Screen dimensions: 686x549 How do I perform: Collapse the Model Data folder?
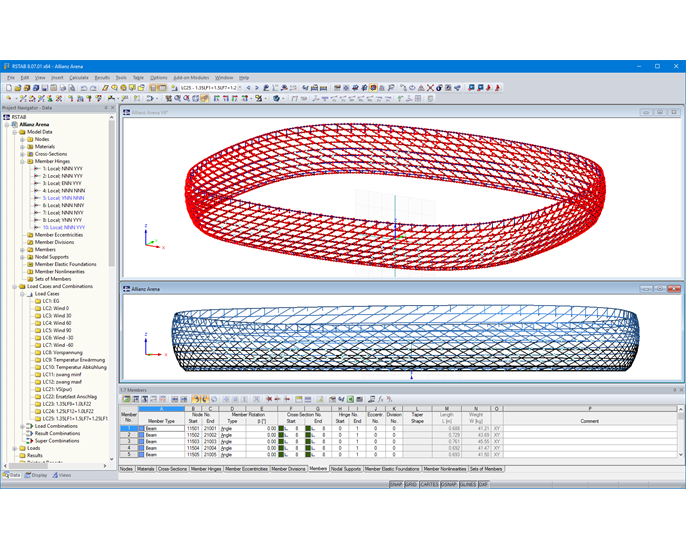click(14, 132)
